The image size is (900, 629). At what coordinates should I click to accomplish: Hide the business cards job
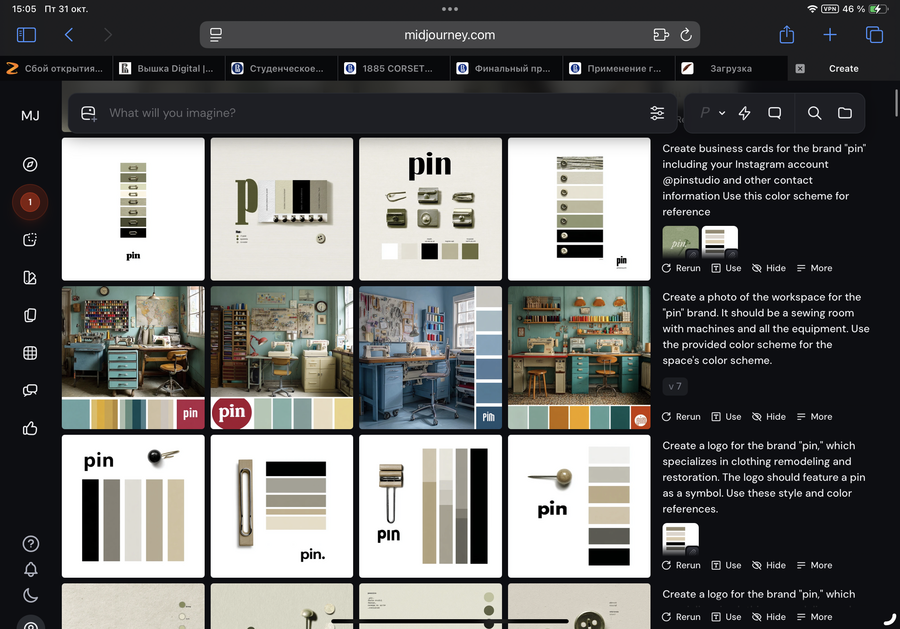[x=769, y=268]
